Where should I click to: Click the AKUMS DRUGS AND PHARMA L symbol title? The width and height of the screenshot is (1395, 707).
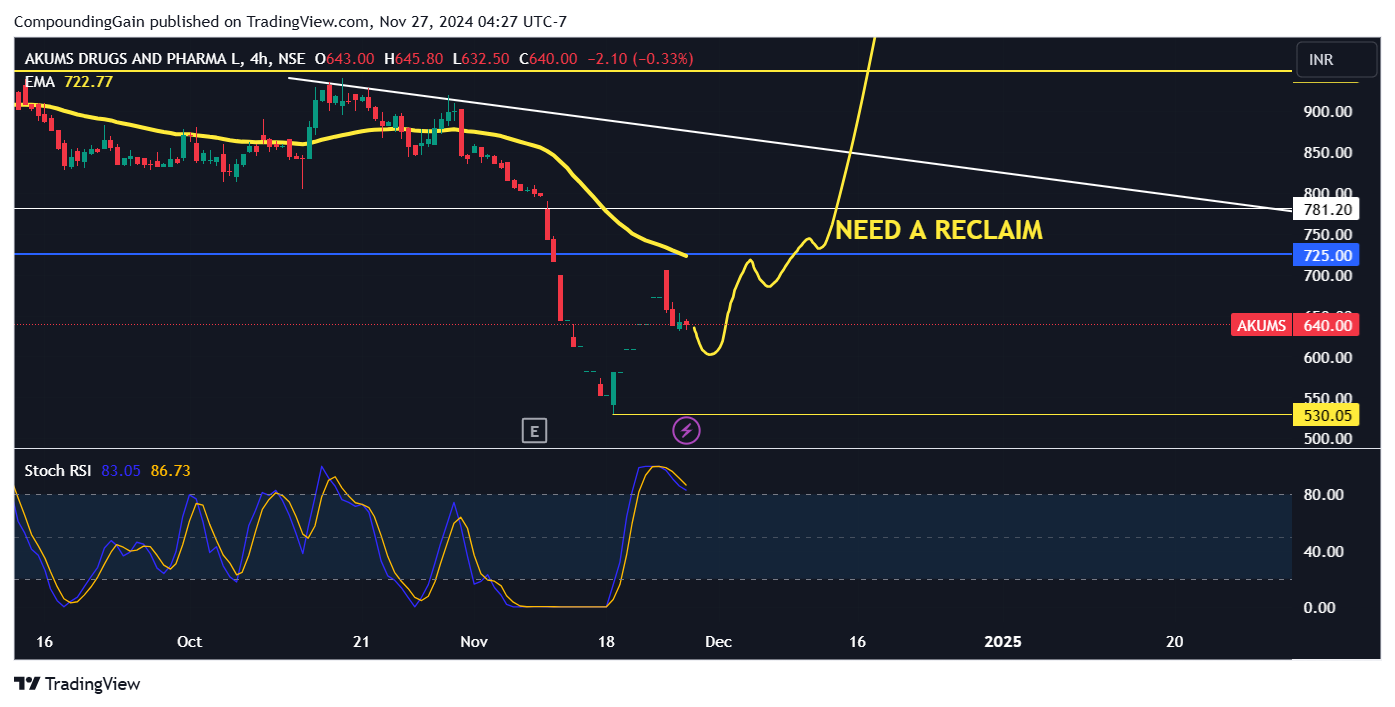coord(133,59)
